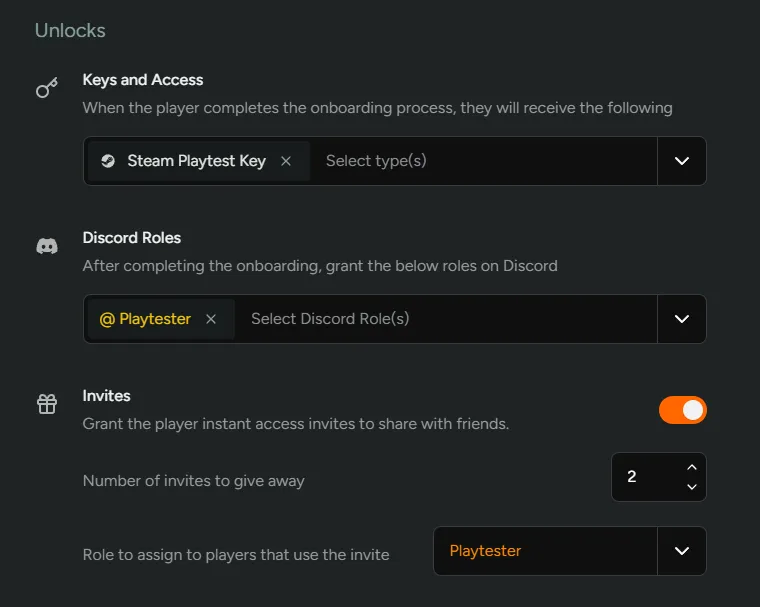The width and height of the screenshot is (760, 607).
Task: Remove the @ Playtester role chip
Action: 211,319
